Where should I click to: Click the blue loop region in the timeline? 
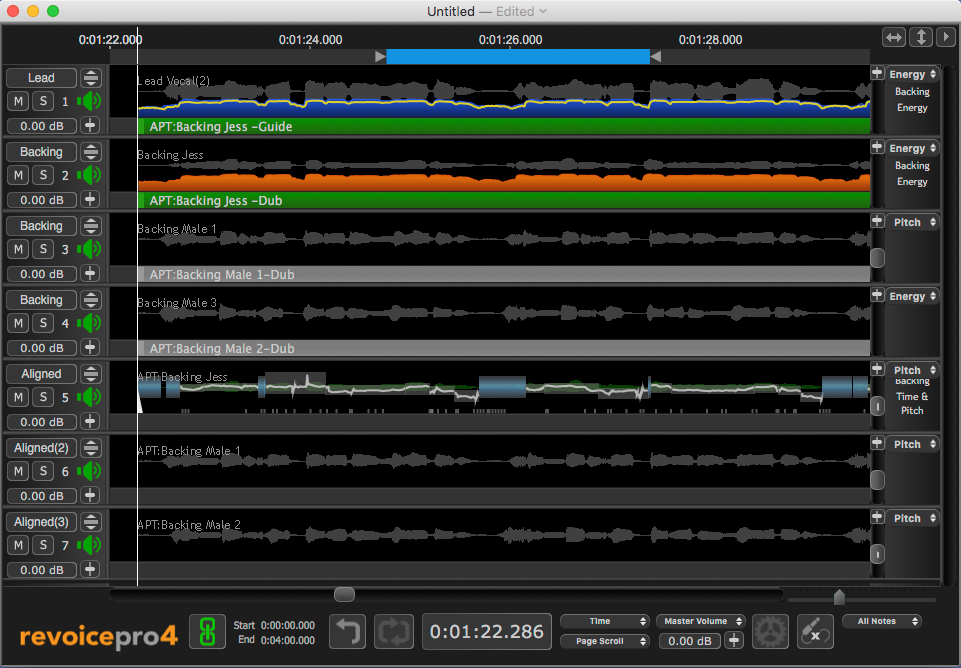click(517, 57)
